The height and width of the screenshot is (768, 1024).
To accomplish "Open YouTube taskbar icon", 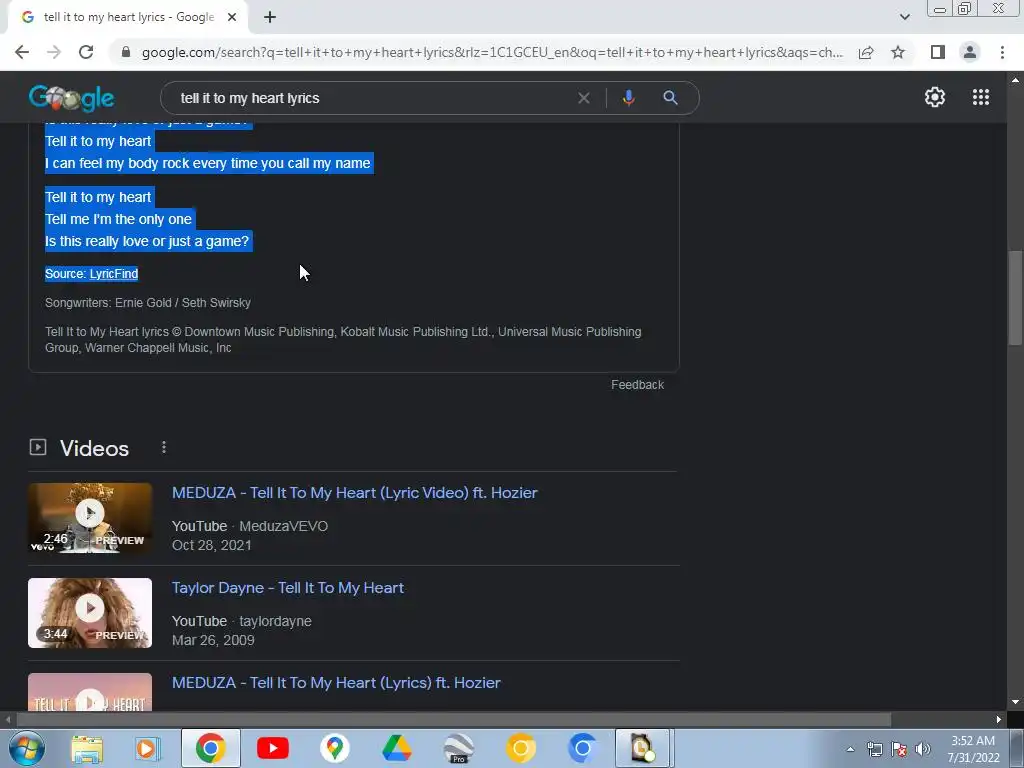I will tap(273, 748).
